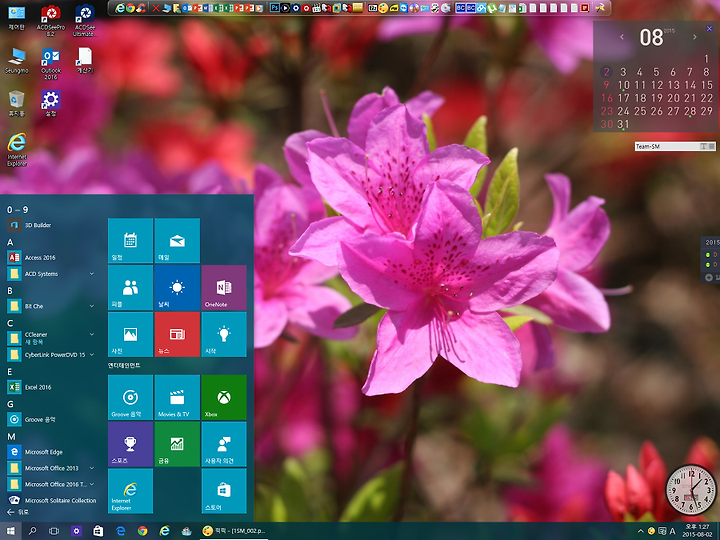This screenshot has height=540, width=720.
Task: Launch the green Xbox tile
Action: click(224, 397)
